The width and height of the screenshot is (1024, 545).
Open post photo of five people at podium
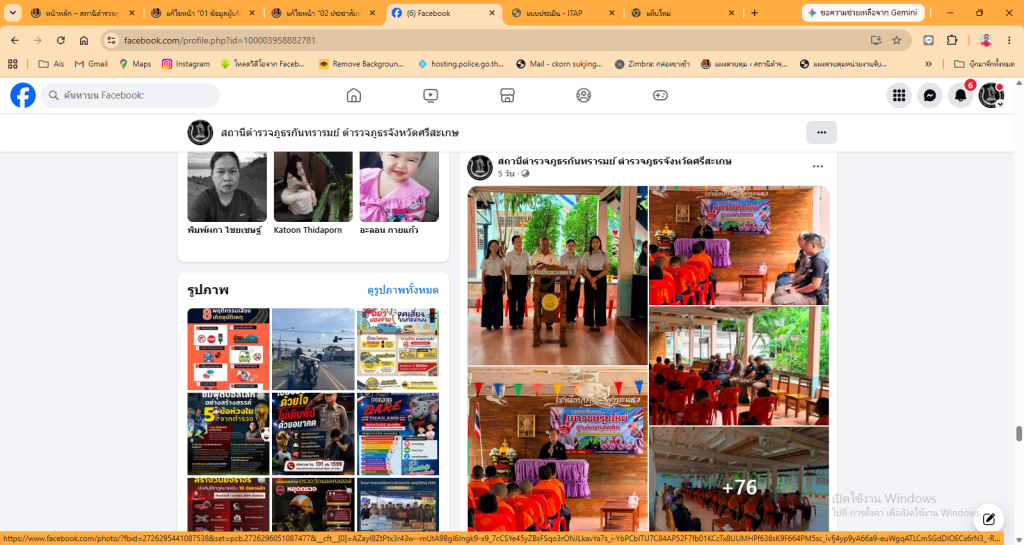[x=558, y=275]
